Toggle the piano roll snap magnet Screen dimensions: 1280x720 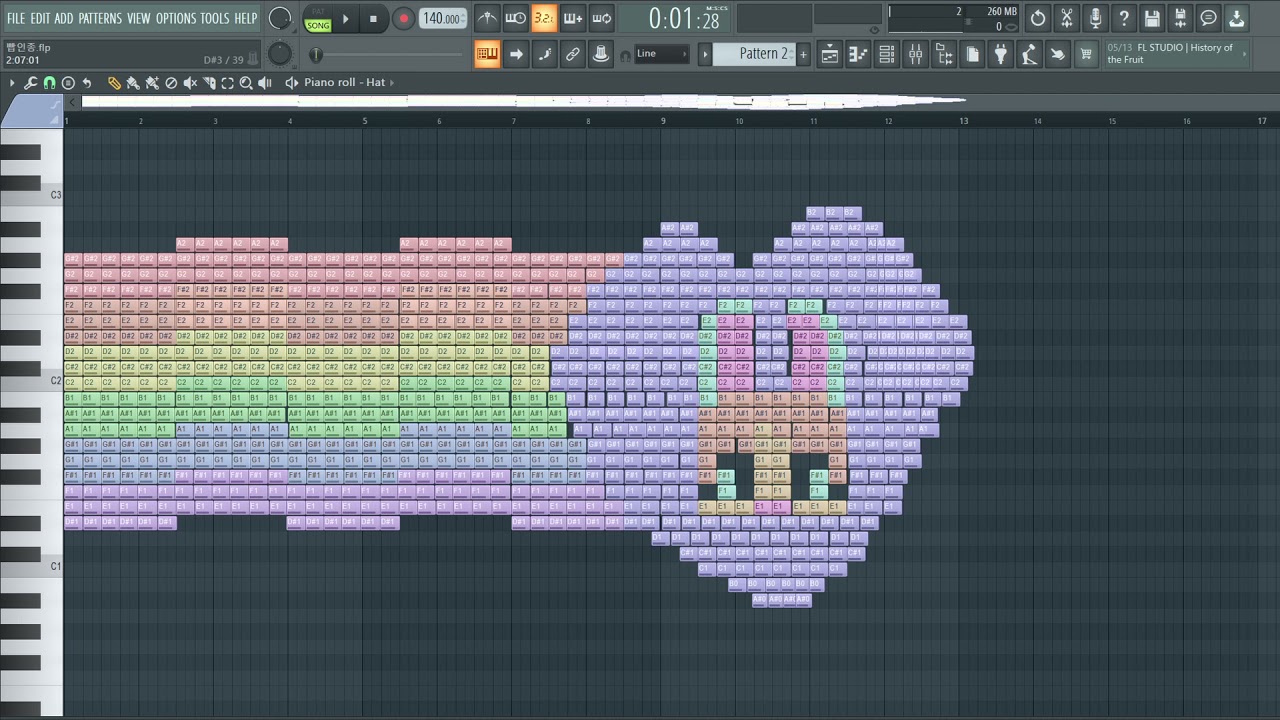pos(49,83)
